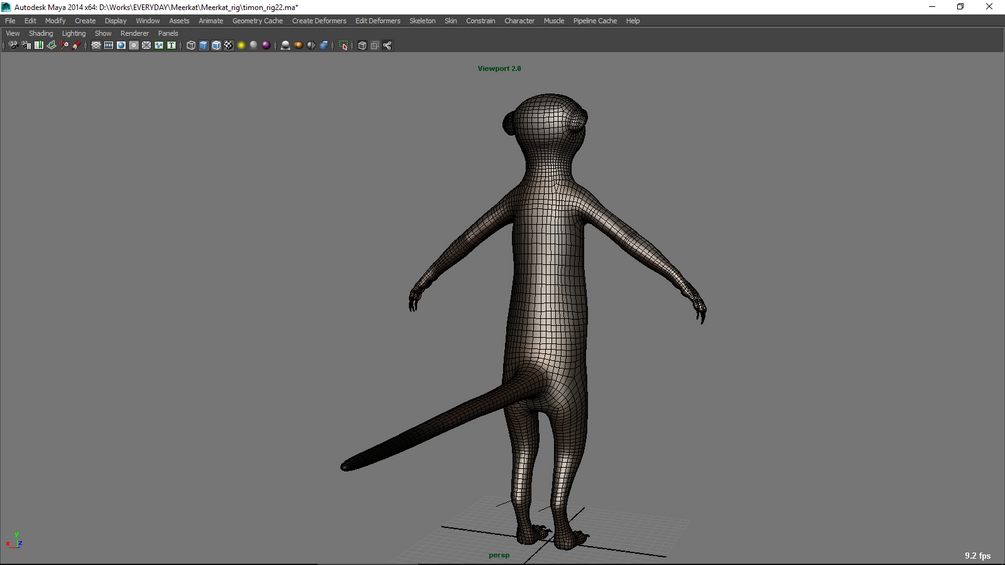Toggle the Resolution Gate icon

coord(121,45)
